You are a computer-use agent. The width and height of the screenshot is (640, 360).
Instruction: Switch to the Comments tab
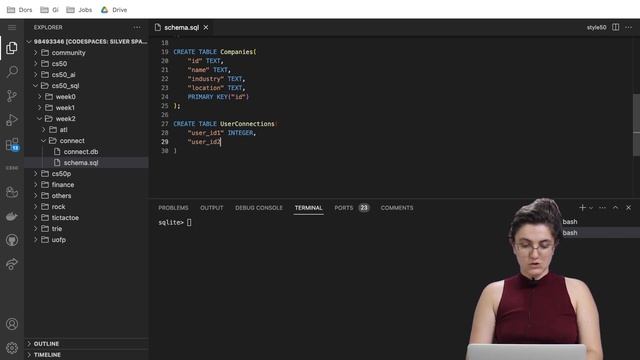coord(397,208)
